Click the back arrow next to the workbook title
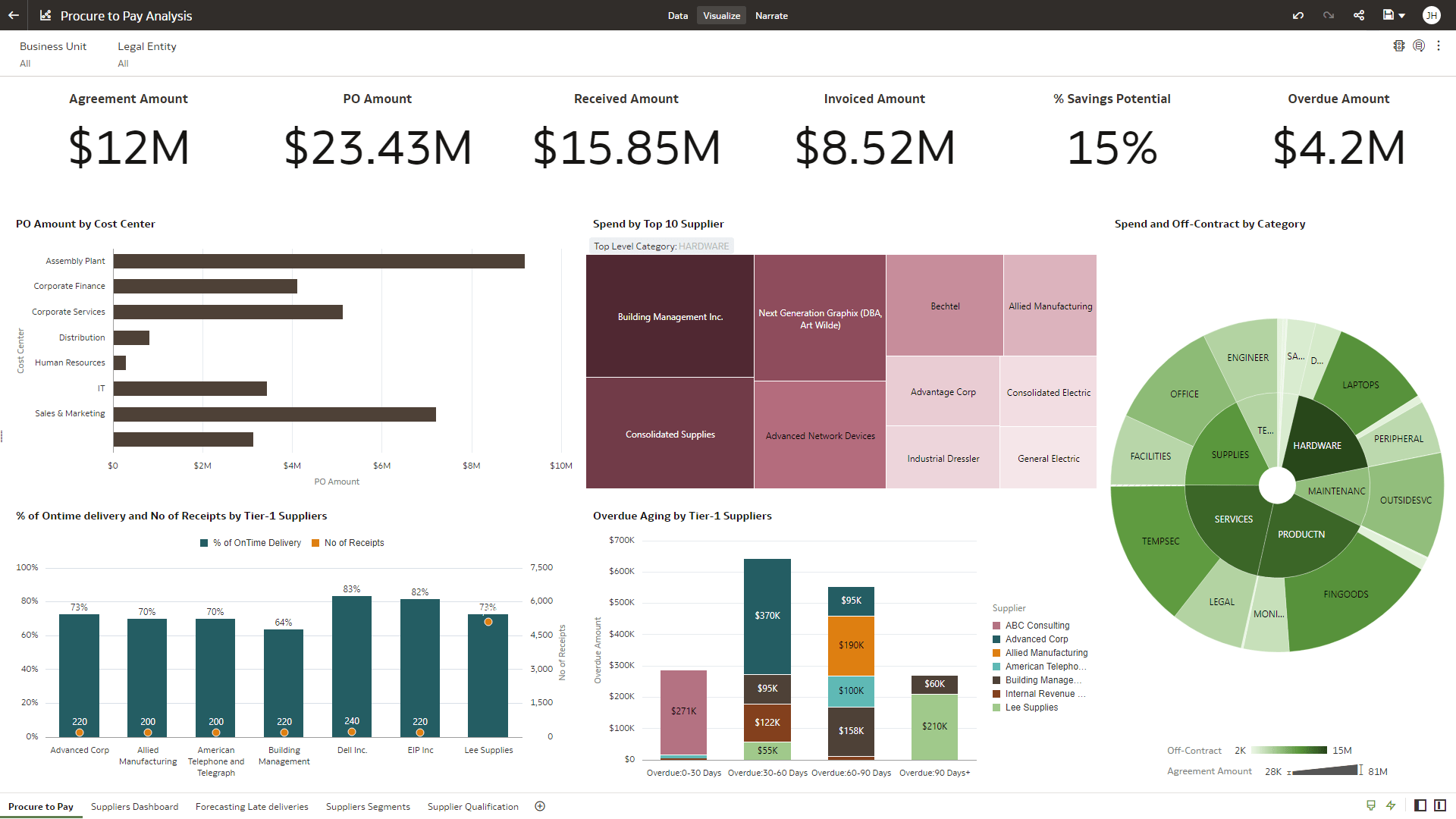This screenshot has width=1456, height=819. pyautogui.click(x=13, y=15)
